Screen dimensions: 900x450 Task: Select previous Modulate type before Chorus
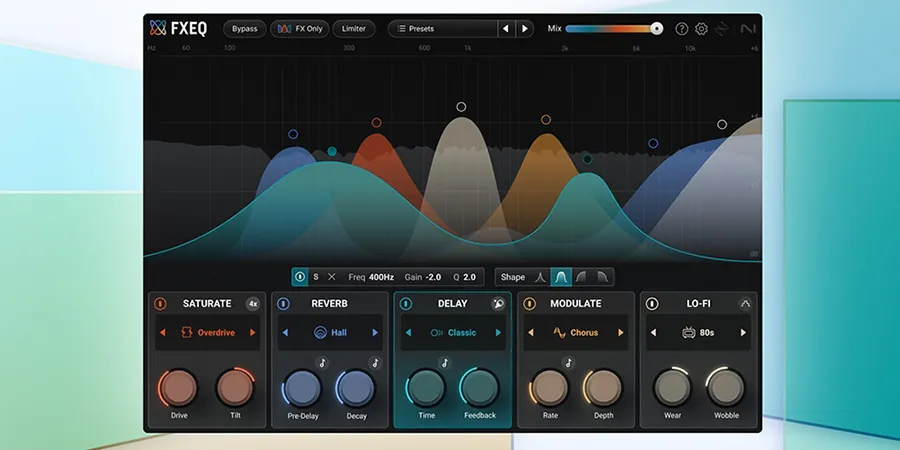point(531,332)
